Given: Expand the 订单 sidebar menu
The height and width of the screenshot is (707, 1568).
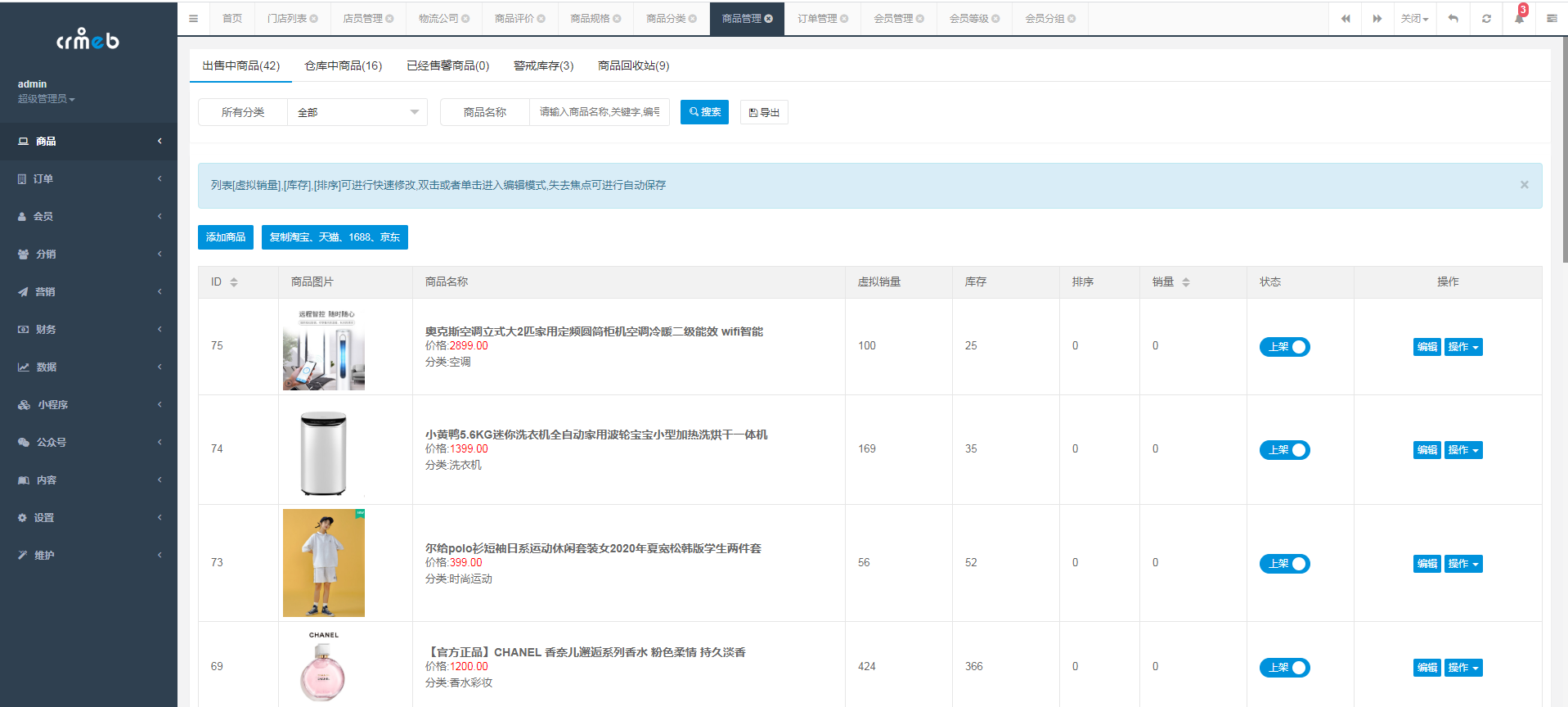Looking at the screenshot, I should pyautogui.click(x=88, y=178).
